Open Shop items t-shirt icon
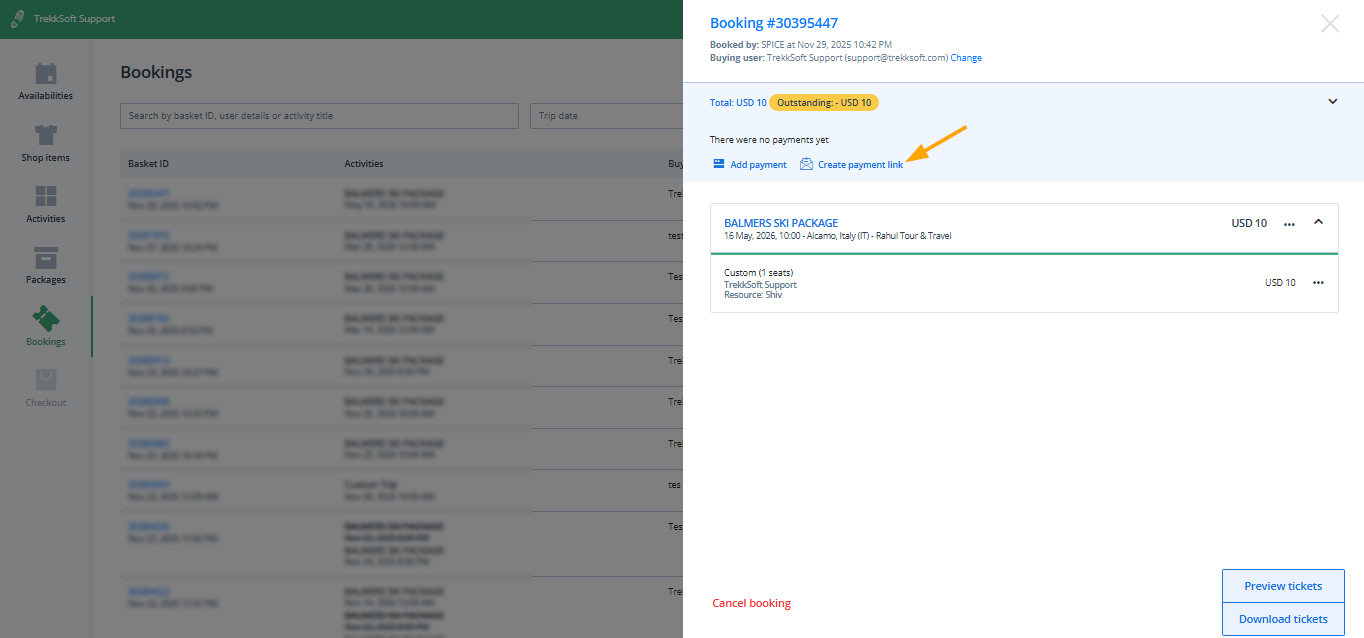 click(x=46, y=135)
